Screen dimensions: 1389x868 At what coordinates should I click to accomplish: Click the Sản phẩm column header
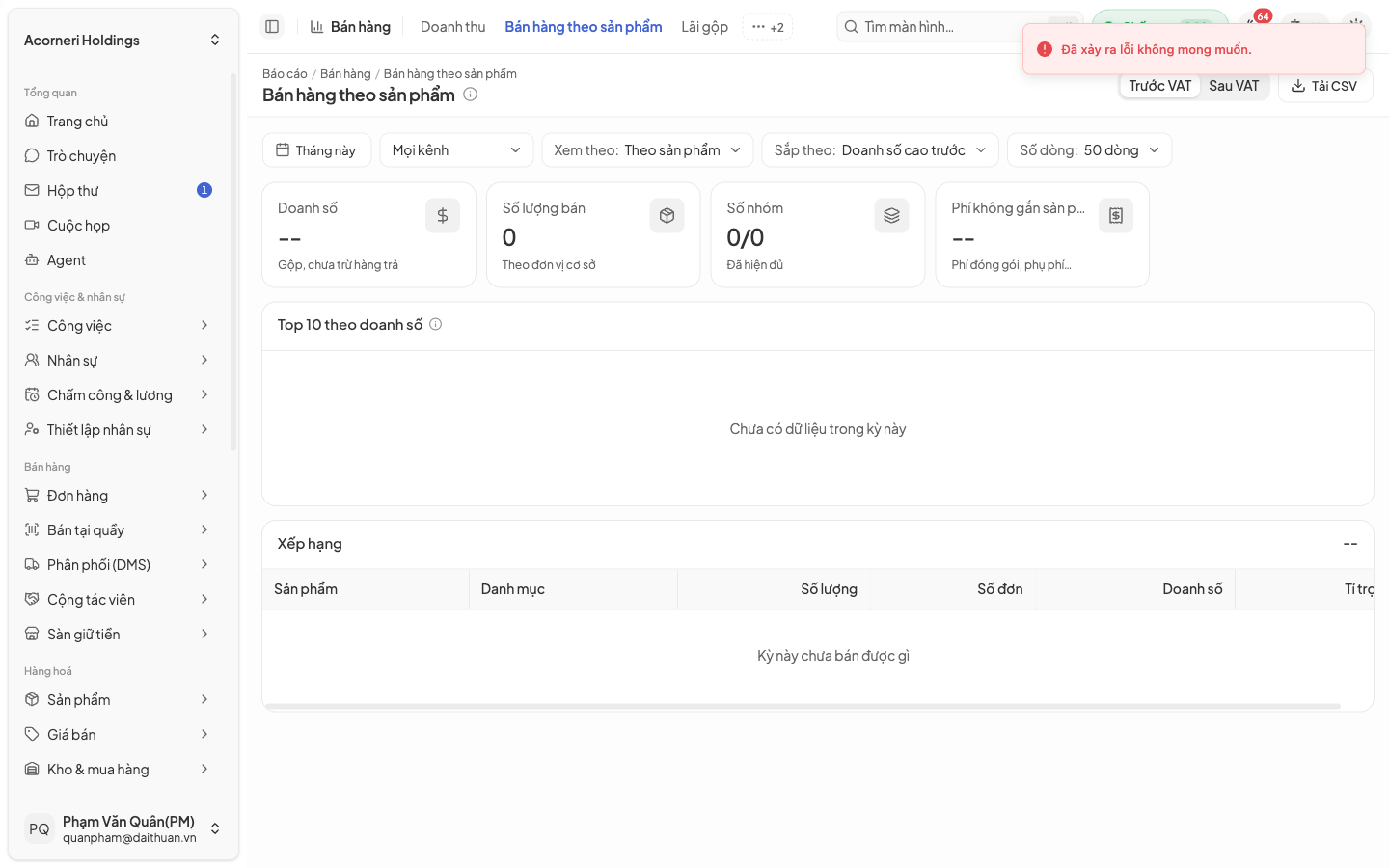point(366,589)
